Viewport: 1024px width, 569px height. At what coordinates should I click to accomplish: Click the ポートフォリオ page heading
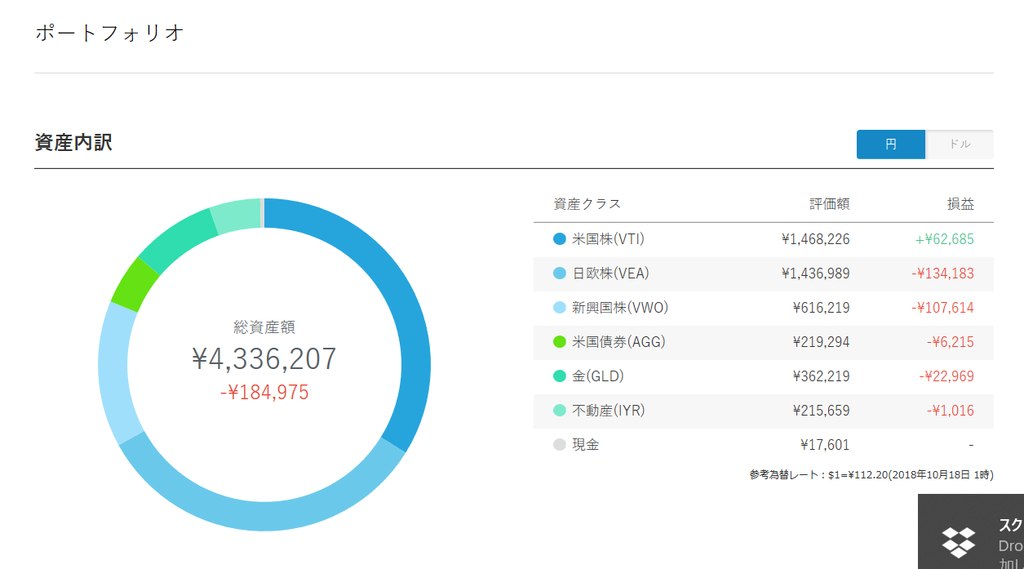(109, 33)
